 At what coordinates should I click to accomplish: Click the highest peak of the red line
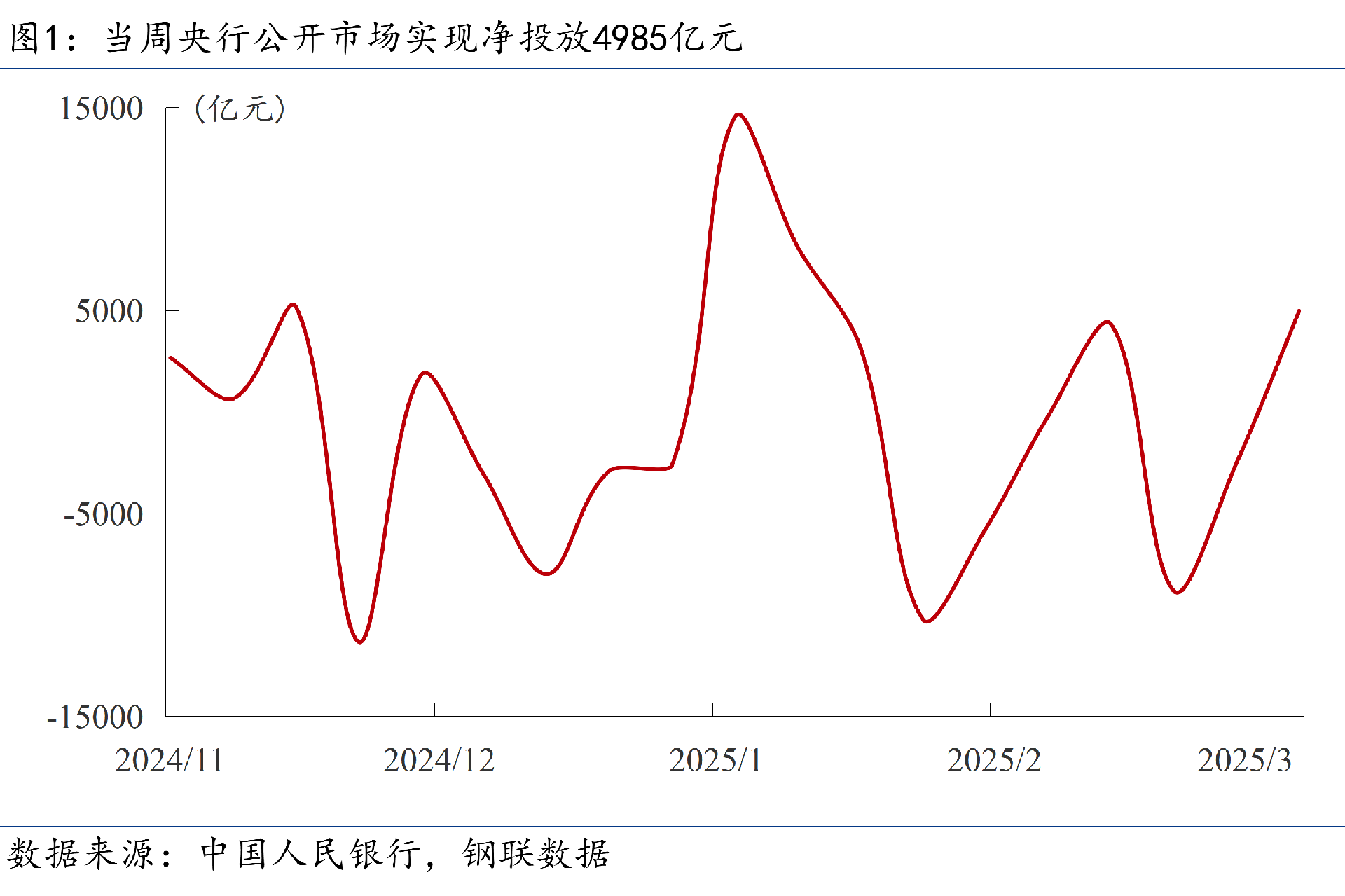[x=738, y=114]
